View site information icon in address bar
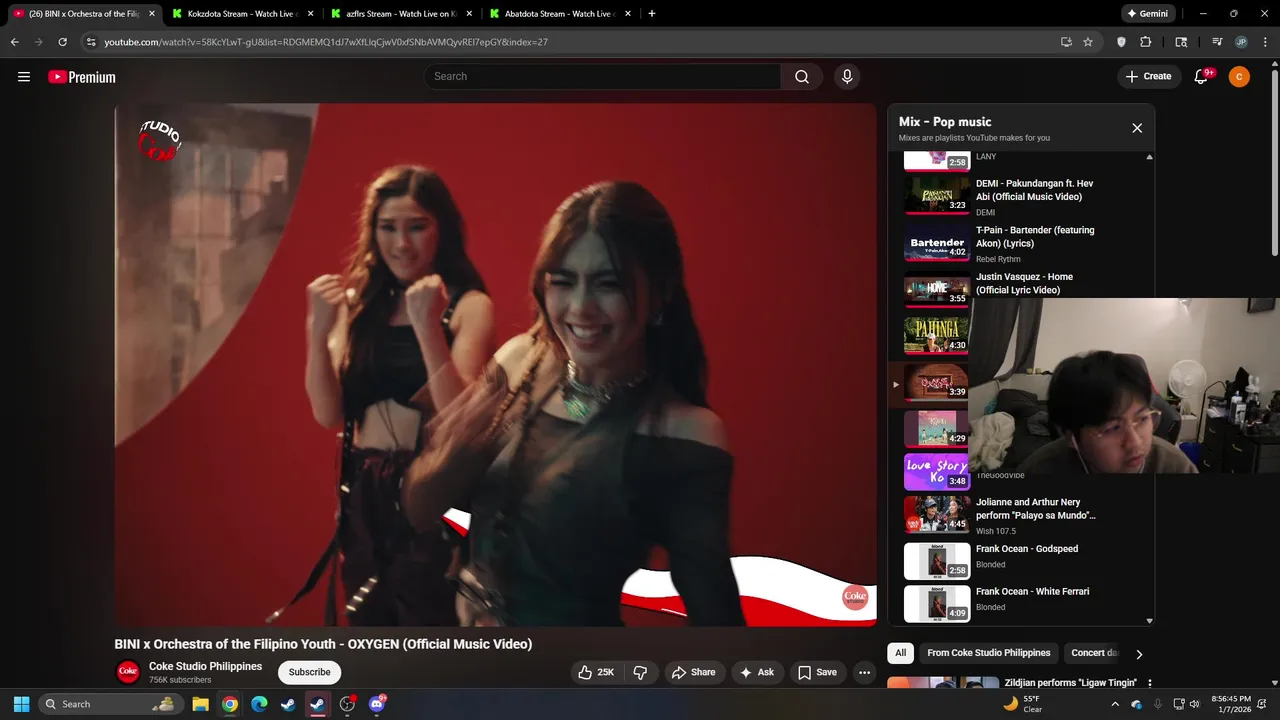Viewport: 1280px width, 720px height. coord(91,42)
